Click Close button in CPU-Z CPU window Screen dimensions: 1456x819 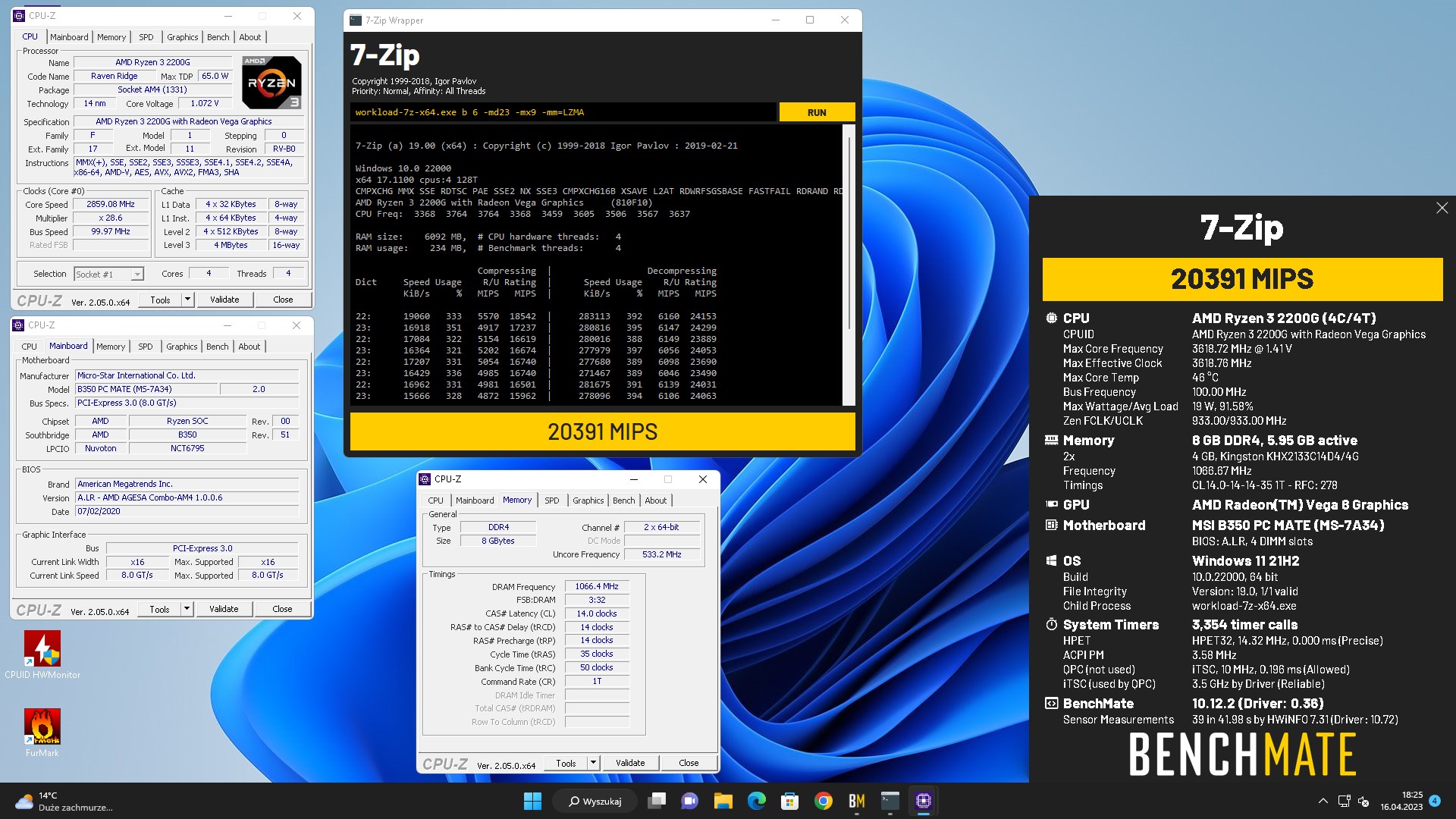283,300
